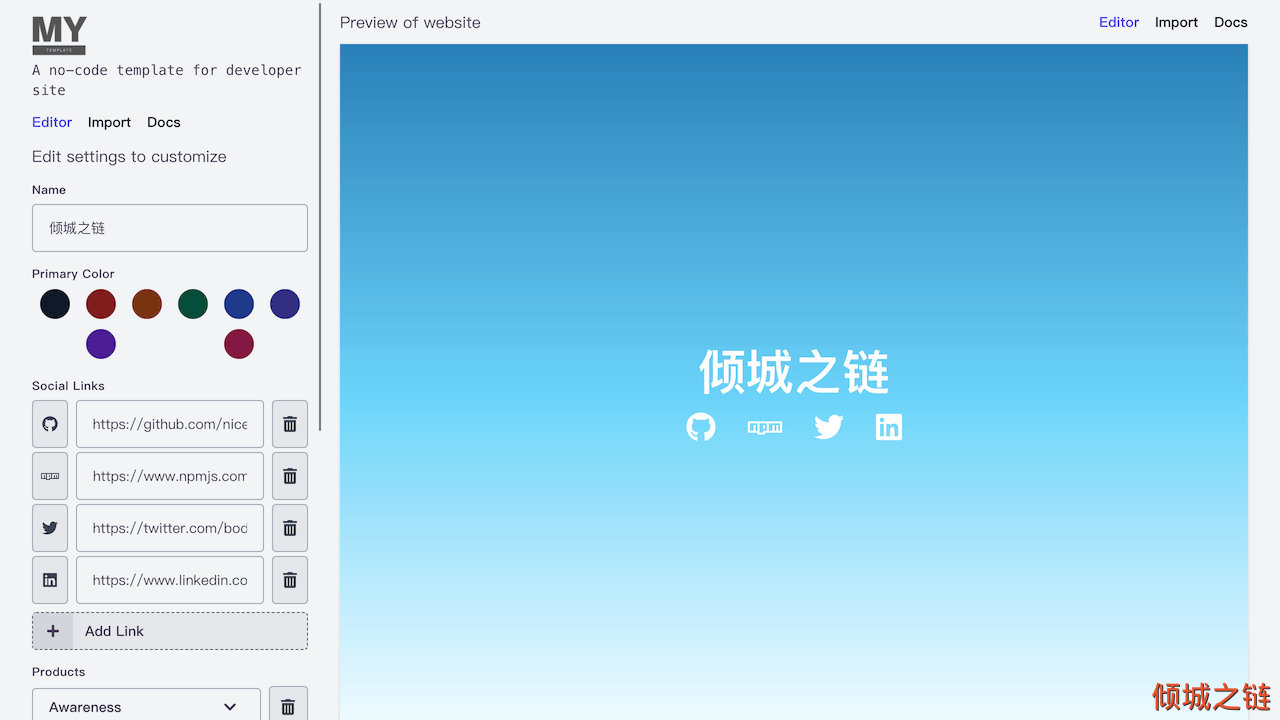Pick the indigo primary color swatch
This screenshot has width=1280, height=720.
pos(285,304)
